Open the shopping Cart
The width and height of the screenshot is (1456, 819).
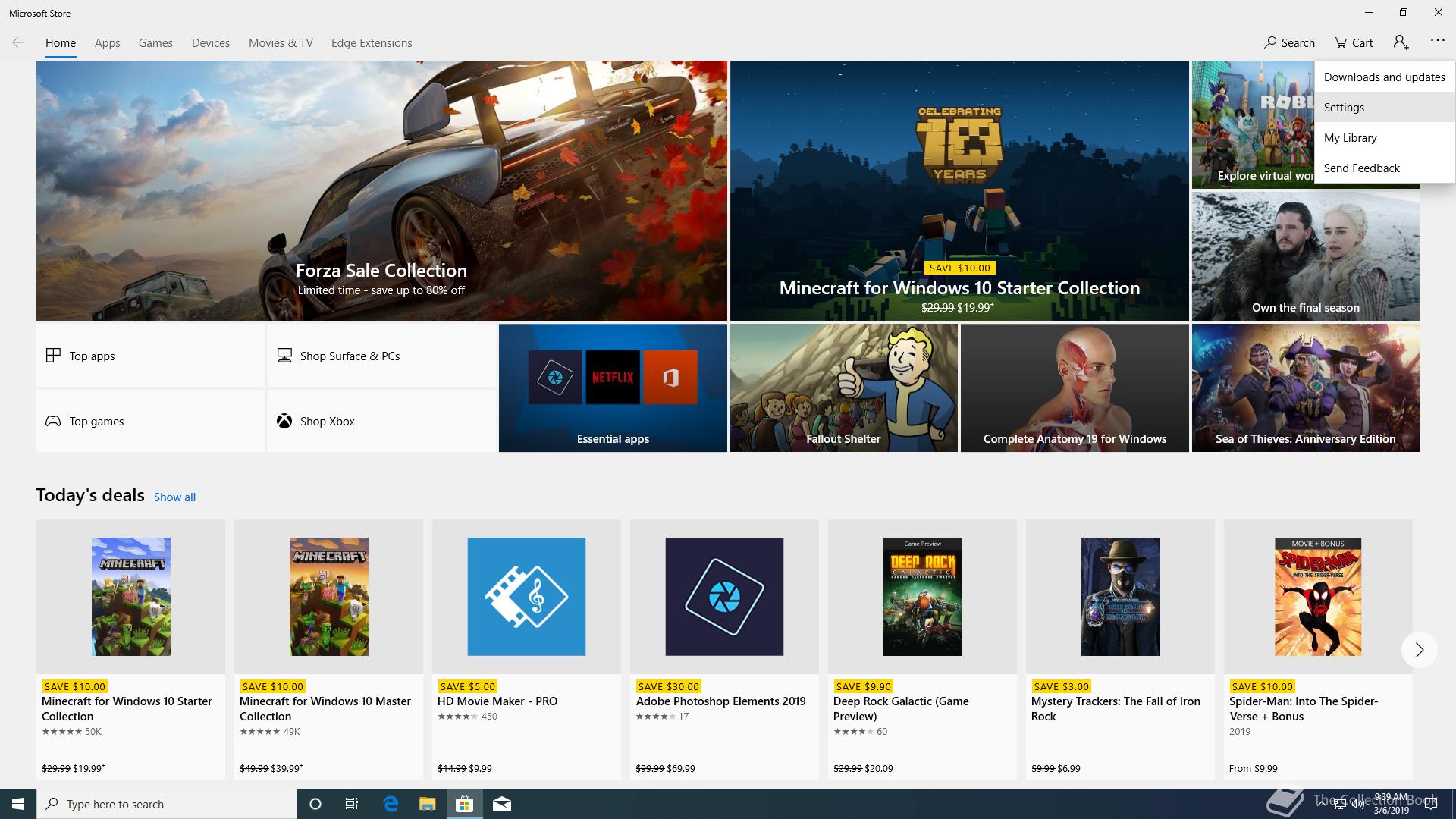1354,42
